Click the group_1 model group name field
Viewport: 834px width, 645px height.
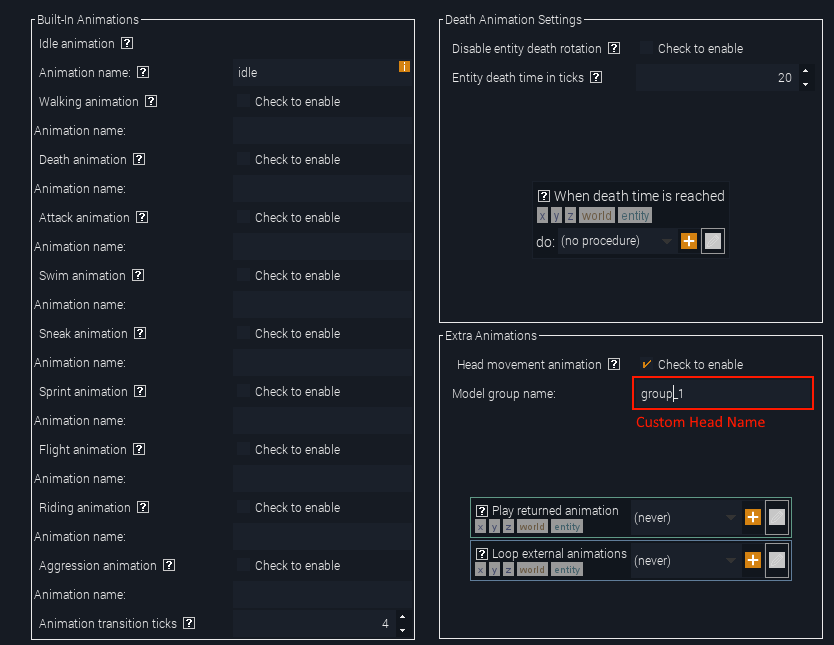[722, 393]
